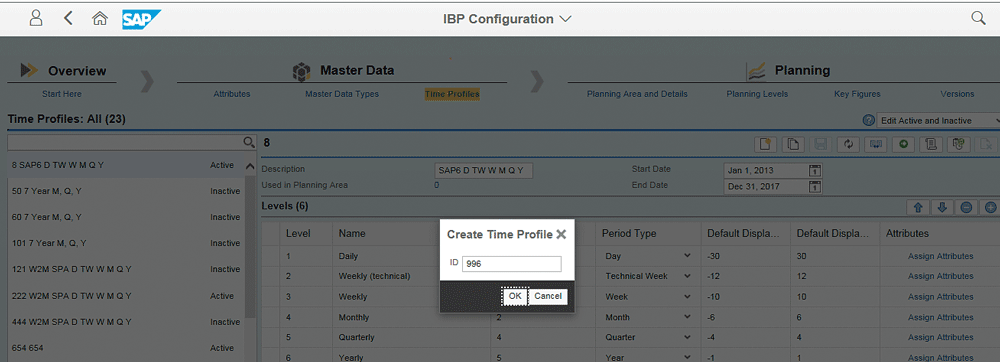The height and width of the screenshot is (362, 1000).
Task: Click Cancel in Create Time Profile dialog
Action: click(548, 296)
